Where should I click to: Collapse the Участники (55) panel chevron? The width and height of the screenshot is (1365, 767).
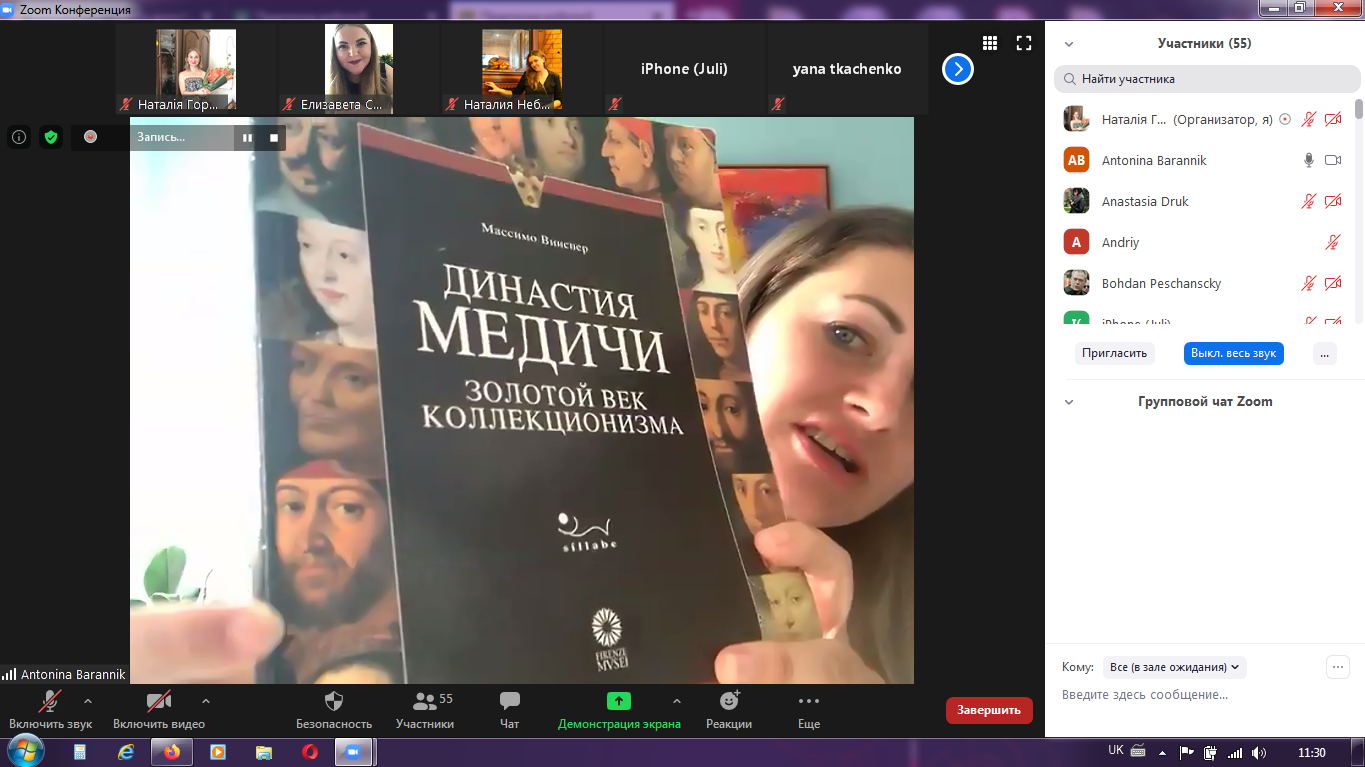point(1069,44)
